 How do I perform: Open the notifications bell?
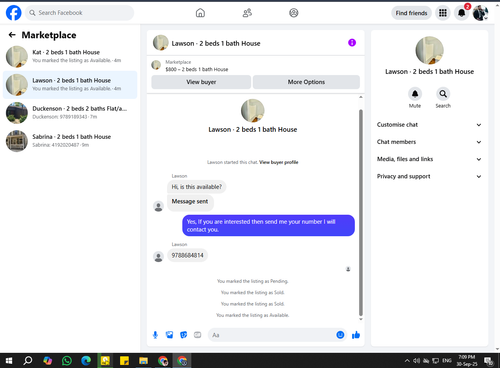462,13
